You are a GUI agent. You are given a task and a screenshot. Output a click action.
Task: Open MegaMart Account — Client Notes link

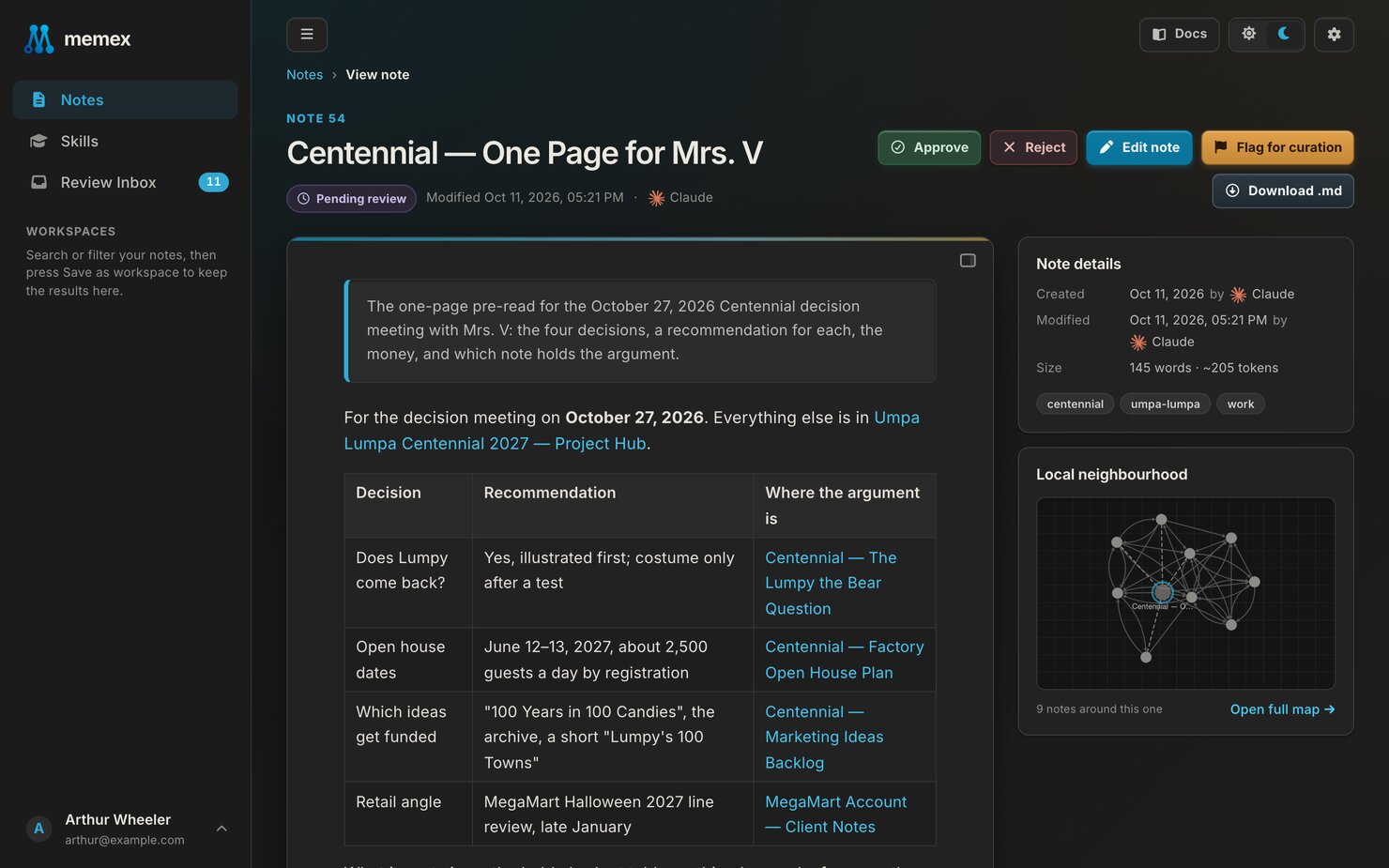tap(835, 815)
